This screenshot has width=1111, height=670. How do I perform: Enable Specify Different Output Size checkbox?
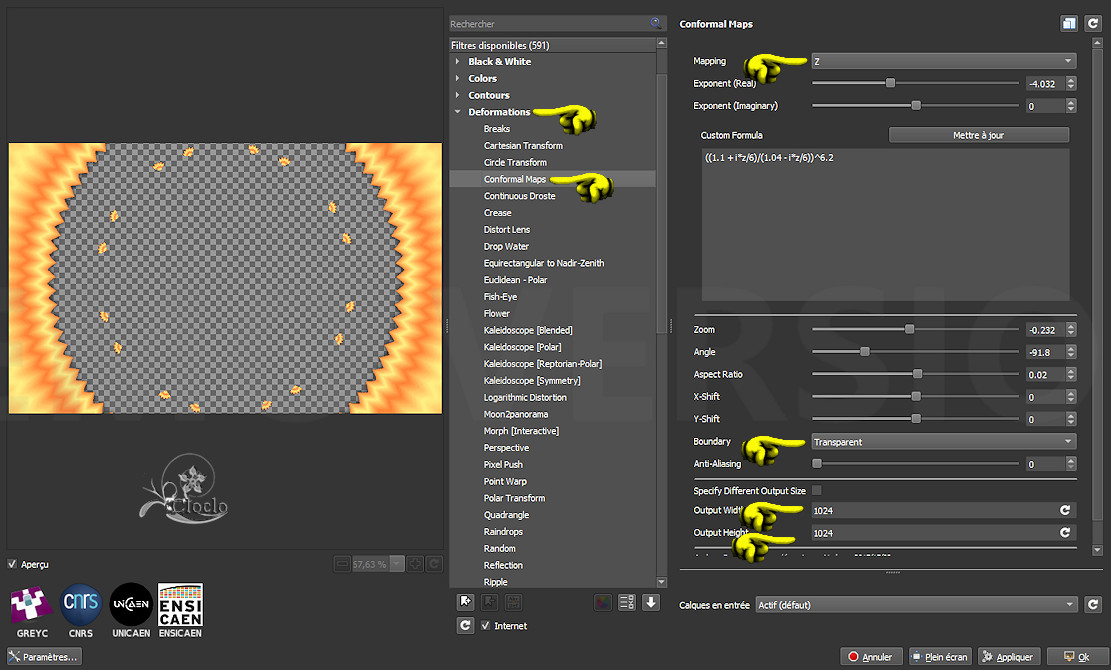817,491
